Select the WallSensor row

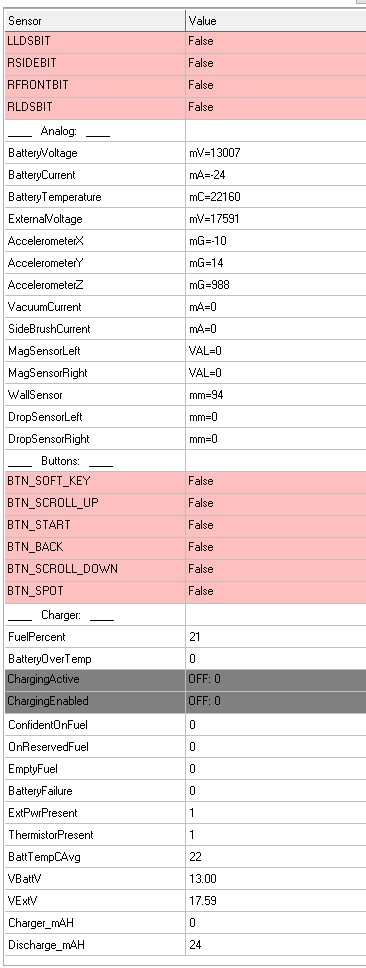point(185,395)
